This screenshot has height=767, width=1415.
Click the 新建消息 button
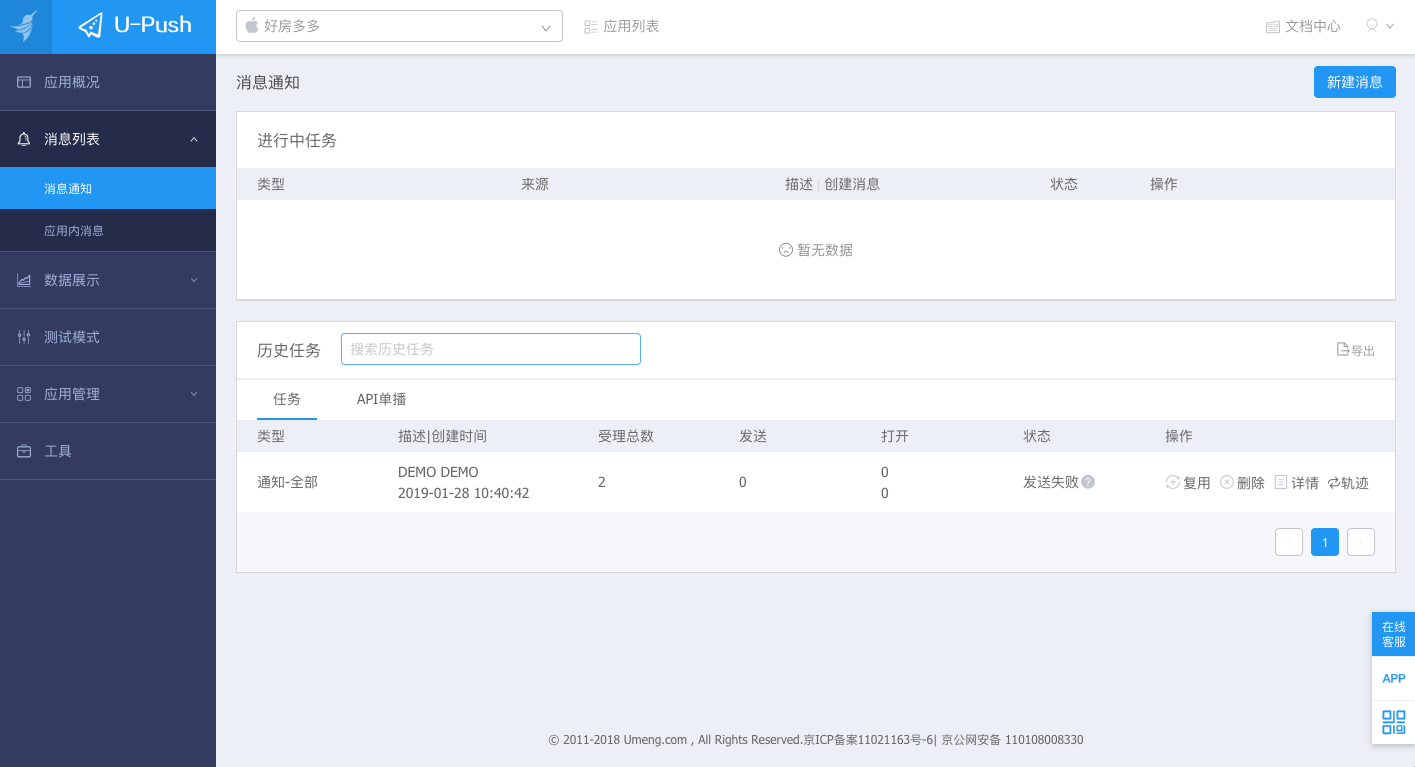[1354, 82]
